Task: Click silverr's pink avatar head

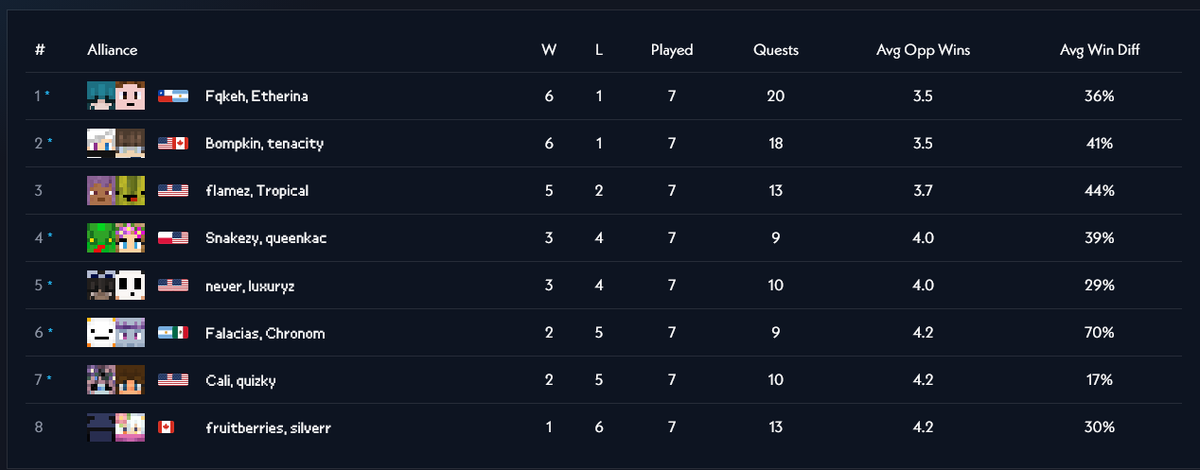Action: (x=130, y=428)
